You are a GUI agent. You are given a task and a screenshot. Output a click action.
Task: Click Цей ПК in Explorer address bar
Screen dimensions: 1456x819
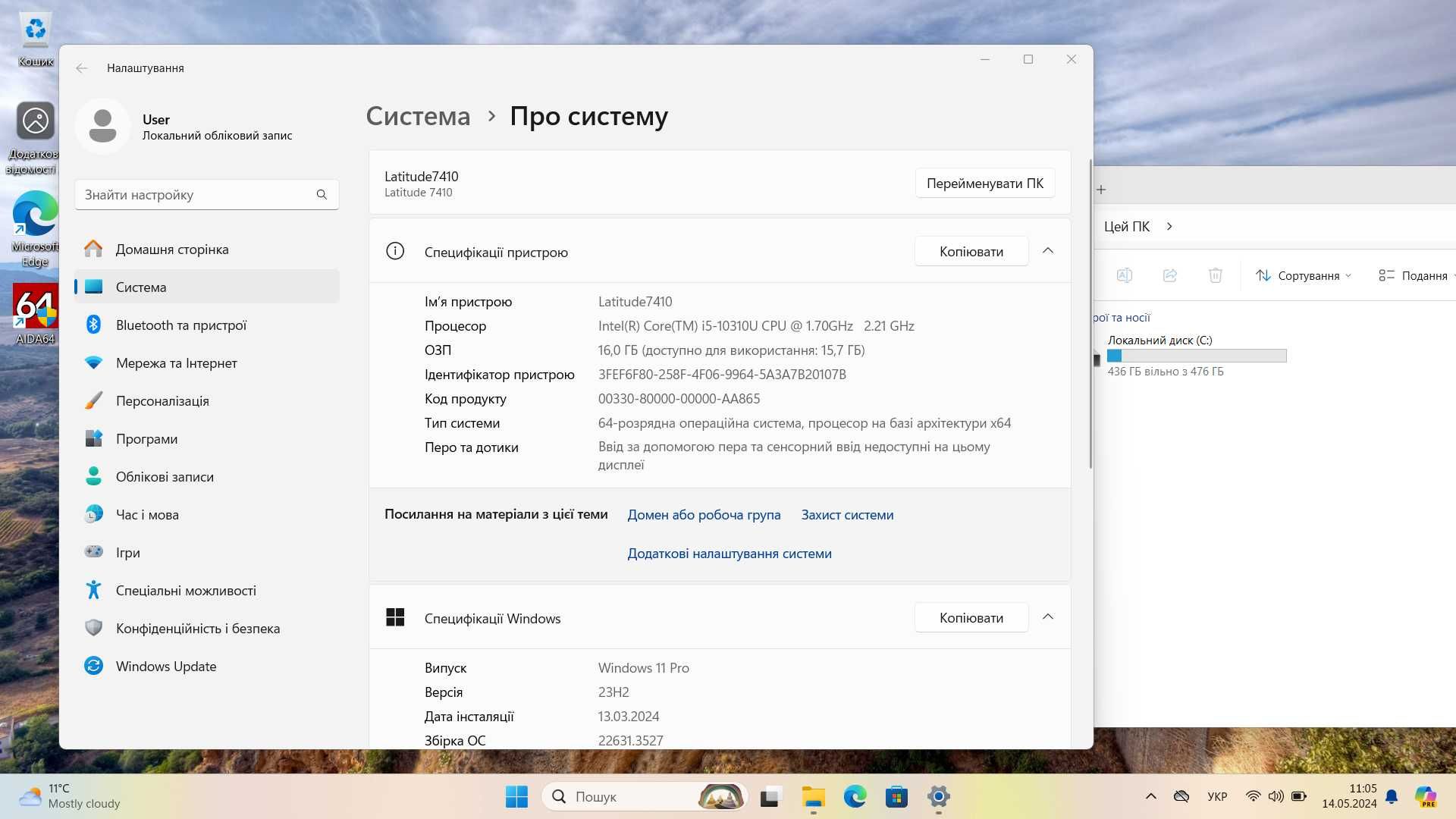coord(1126,226)
